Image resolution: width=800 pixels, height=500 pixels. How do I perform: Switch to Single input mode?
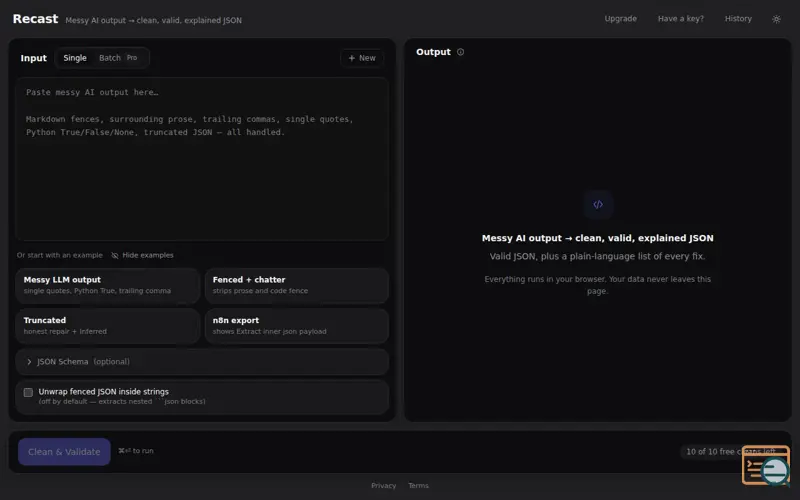coord(75,58)
